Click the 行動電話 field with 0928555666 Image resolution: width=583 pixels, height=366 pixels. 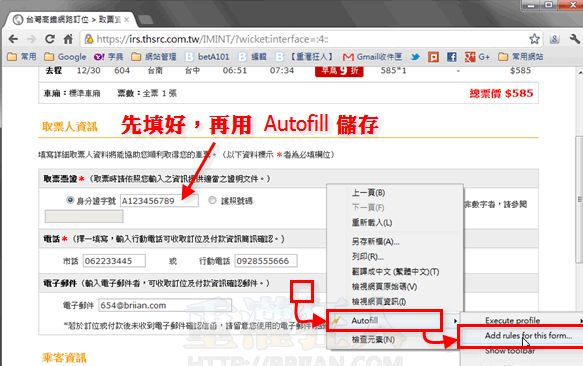pos(266,261)
